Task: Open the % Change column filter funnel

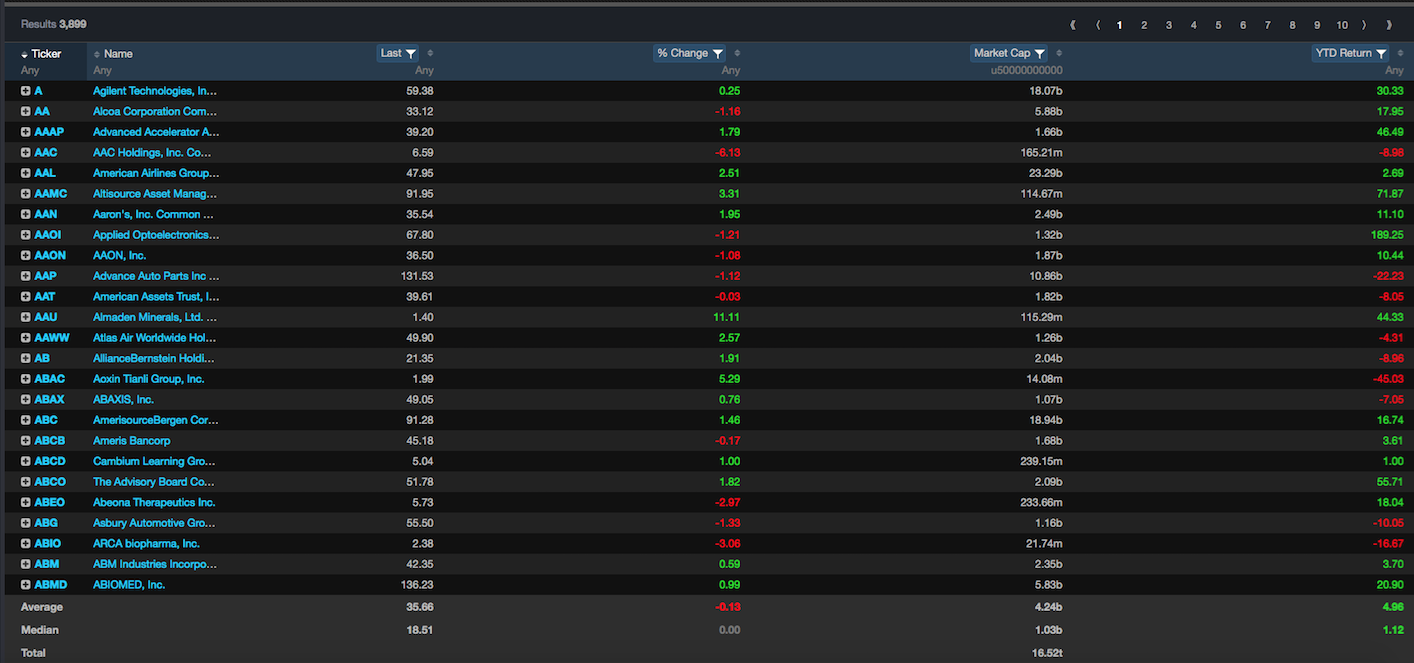Action: coord(718,54)
